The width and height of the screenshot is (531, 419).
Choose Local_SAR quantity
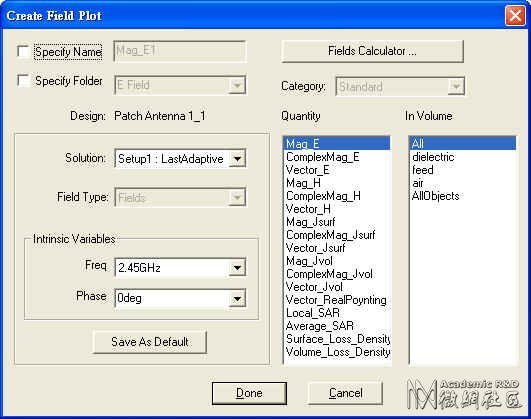click(313, 313)
